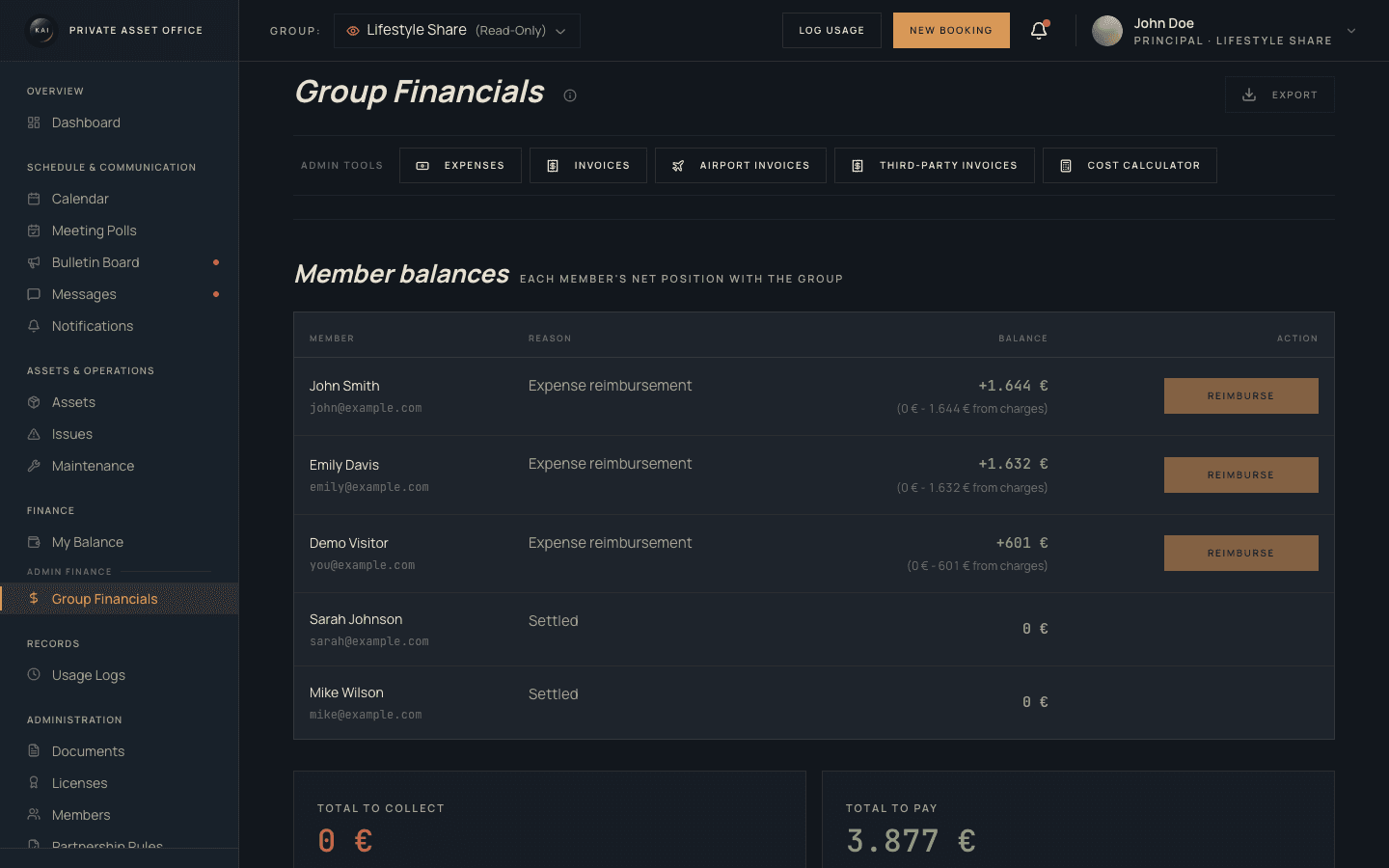
Task: Reimburse John Smith's balance
Action: tap(1240, 396)
